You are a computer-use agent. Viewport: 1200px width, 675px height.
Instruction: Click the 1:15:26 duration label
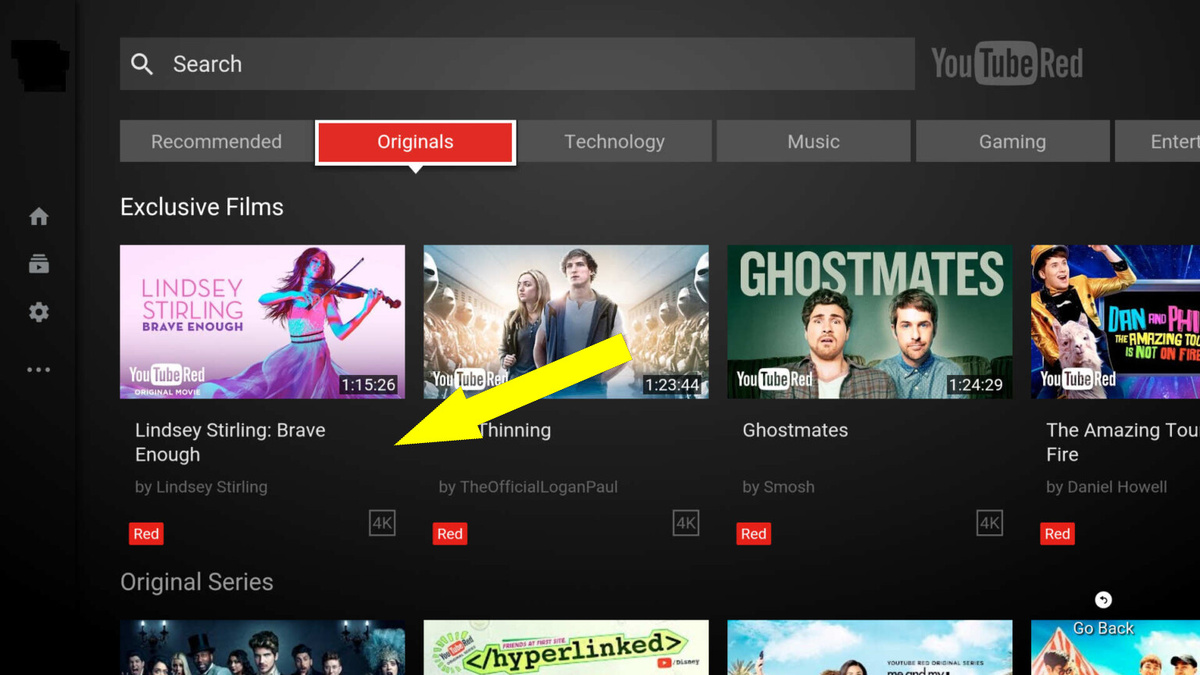[368, 384]
